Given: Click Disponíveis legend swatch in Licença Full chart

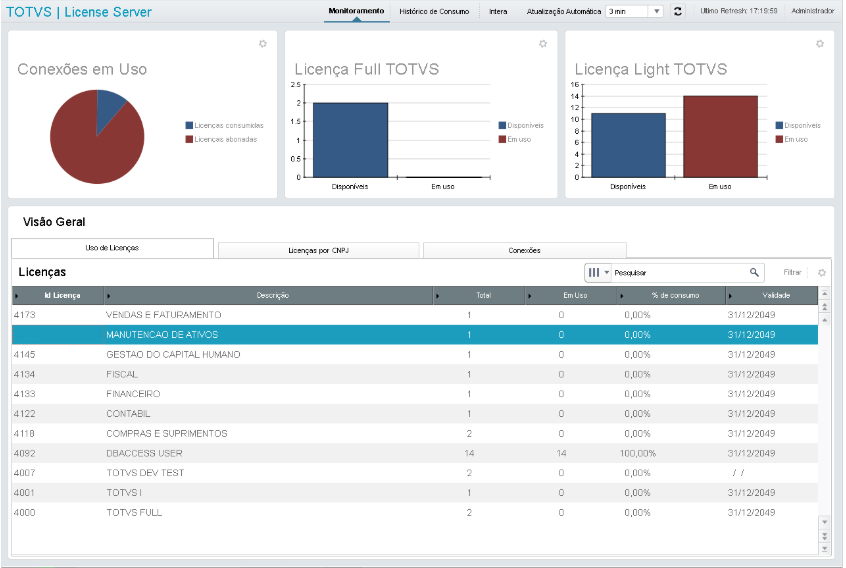Looking at the screenshot, I should point(502,125).
